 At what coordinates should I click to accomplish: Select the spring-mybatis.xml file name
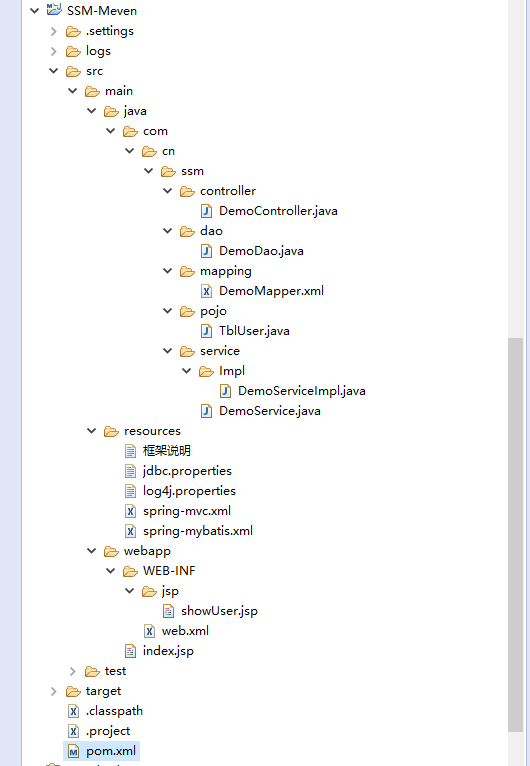tap(198, 531)
